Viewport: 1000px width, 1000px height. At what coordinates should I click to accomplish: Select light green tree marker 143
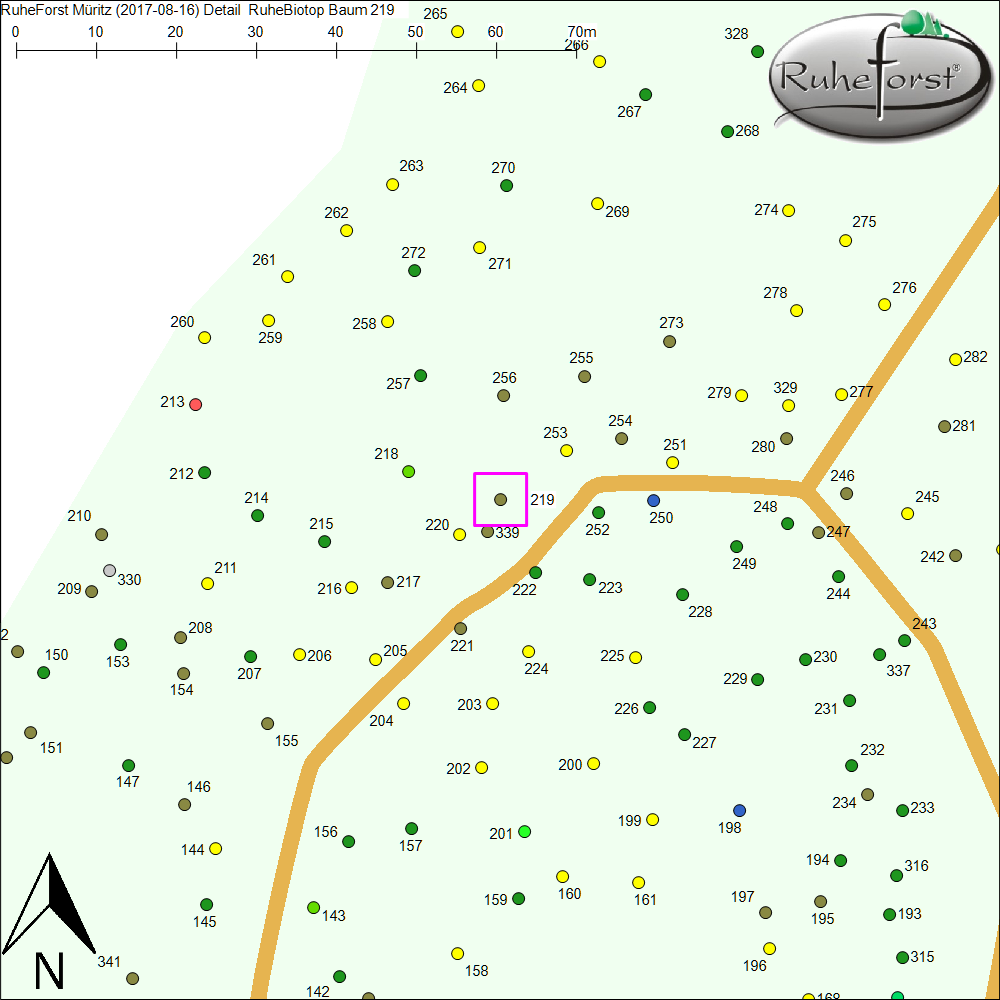pyautogui.click(x=313, y=908)
